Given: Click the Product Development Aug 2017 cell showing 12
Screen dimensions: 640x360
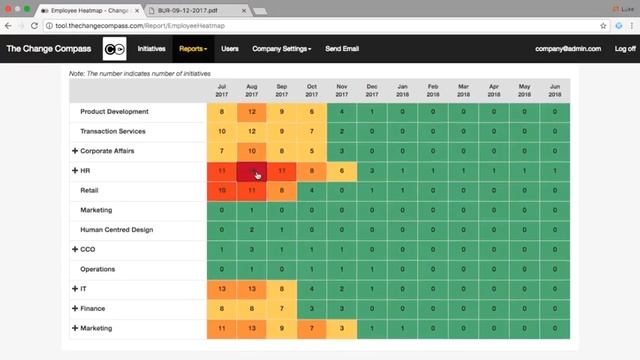Looking at the screenshot, I should 252,112.
